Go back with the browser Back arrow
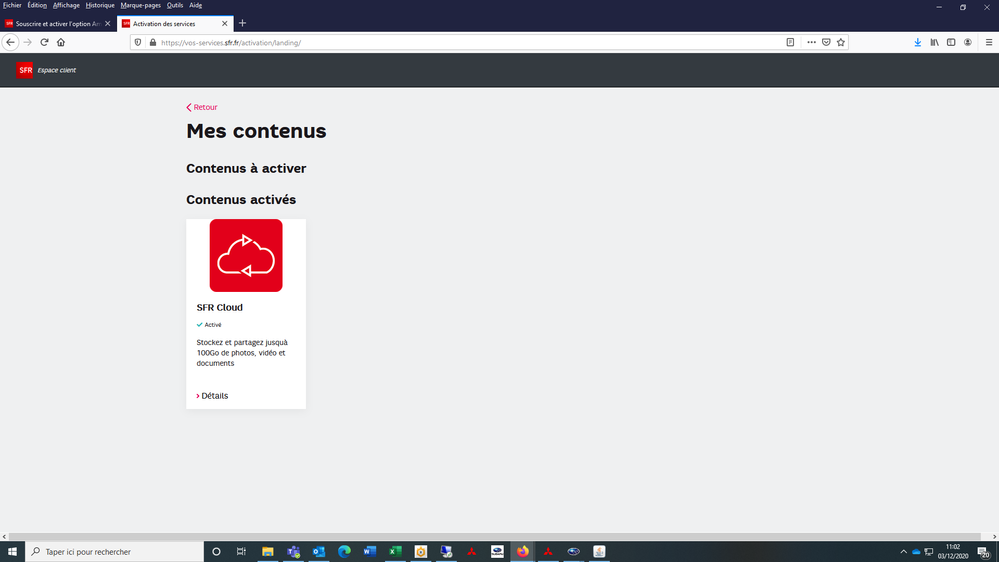Viewport: 999px width, 562px height. pos(10,42)
